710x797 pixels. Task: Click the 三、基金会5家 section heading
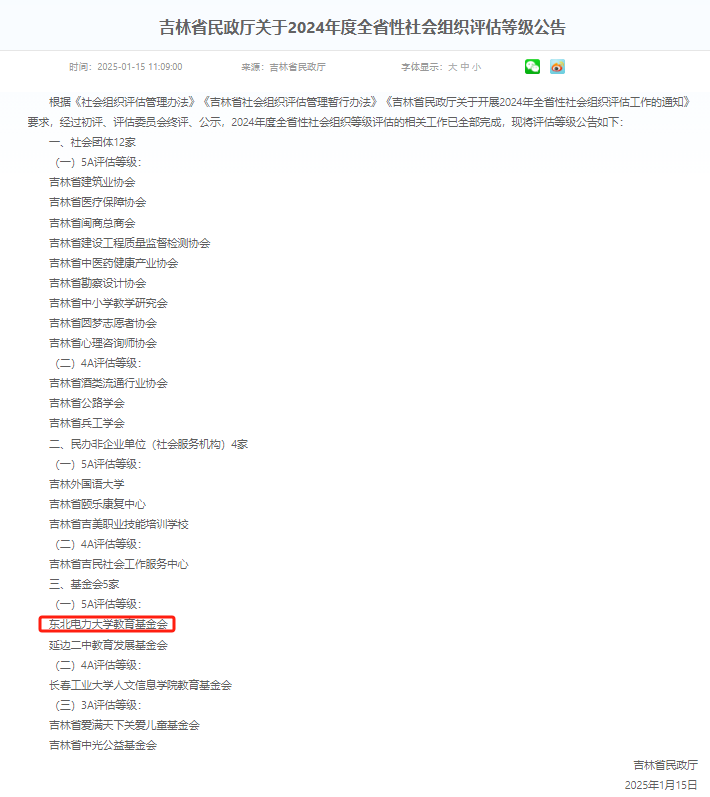84,584
